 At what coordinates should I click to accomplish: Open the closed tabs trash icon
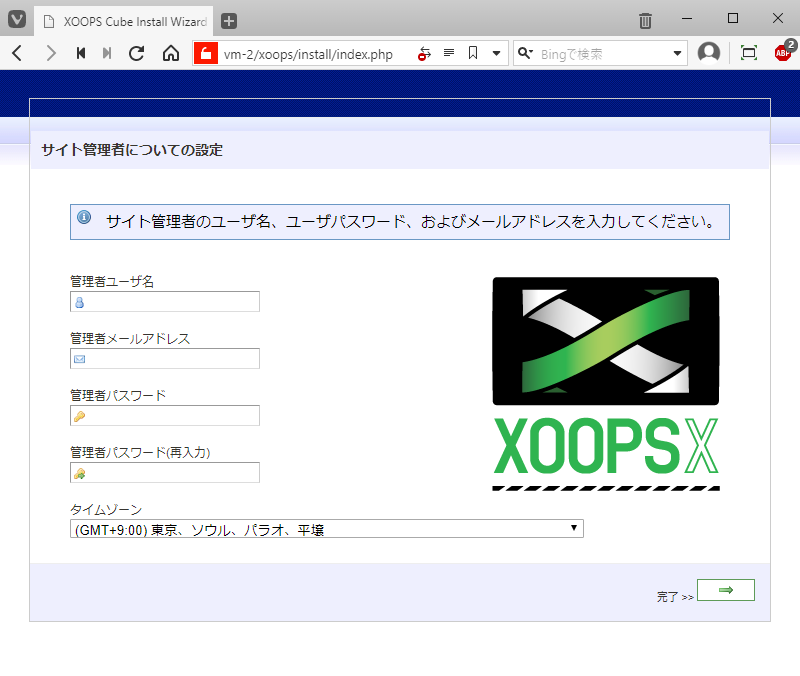coord(645,20)
